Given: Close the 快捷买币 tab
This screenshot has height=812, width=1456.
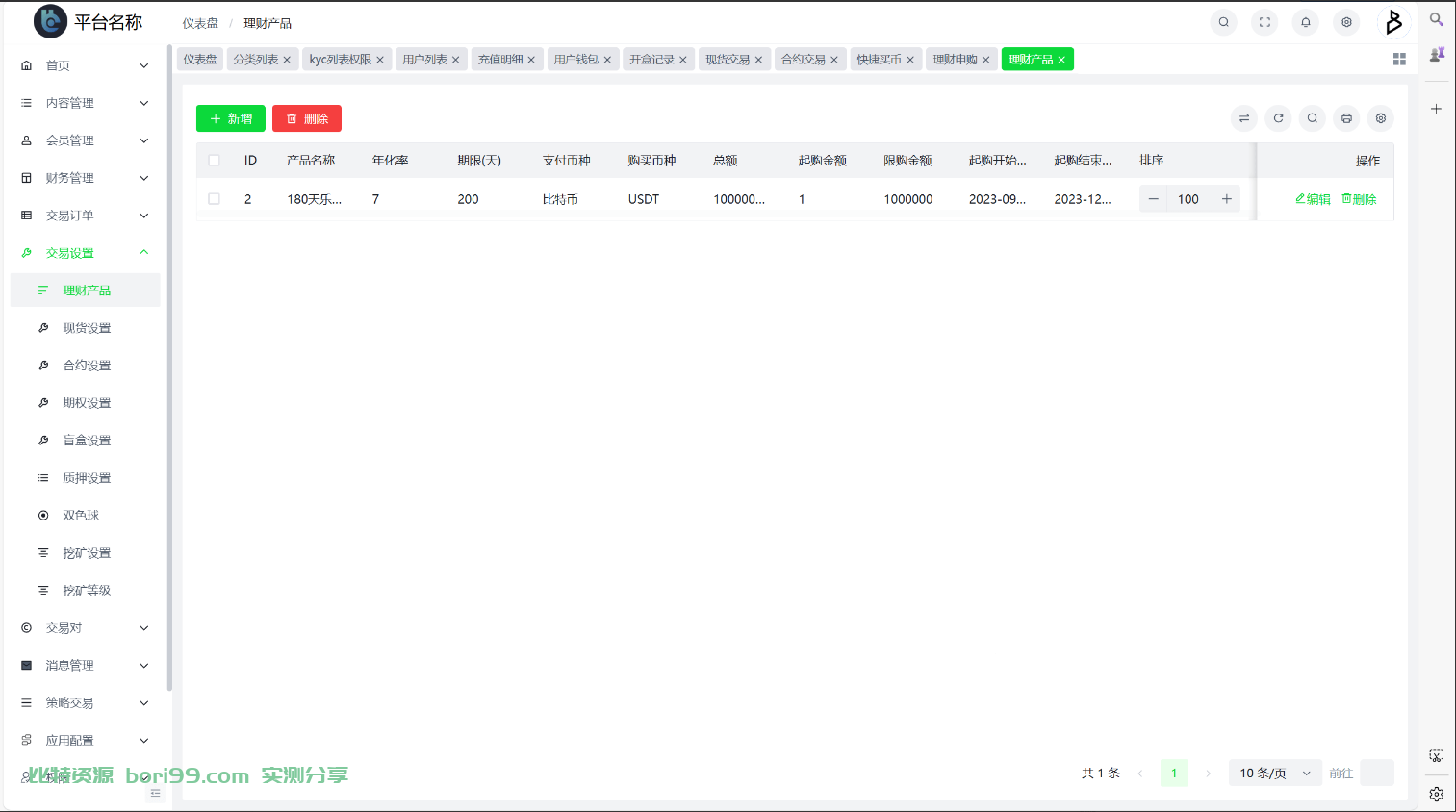Looking at the screenshot, I should coord(910,60).
